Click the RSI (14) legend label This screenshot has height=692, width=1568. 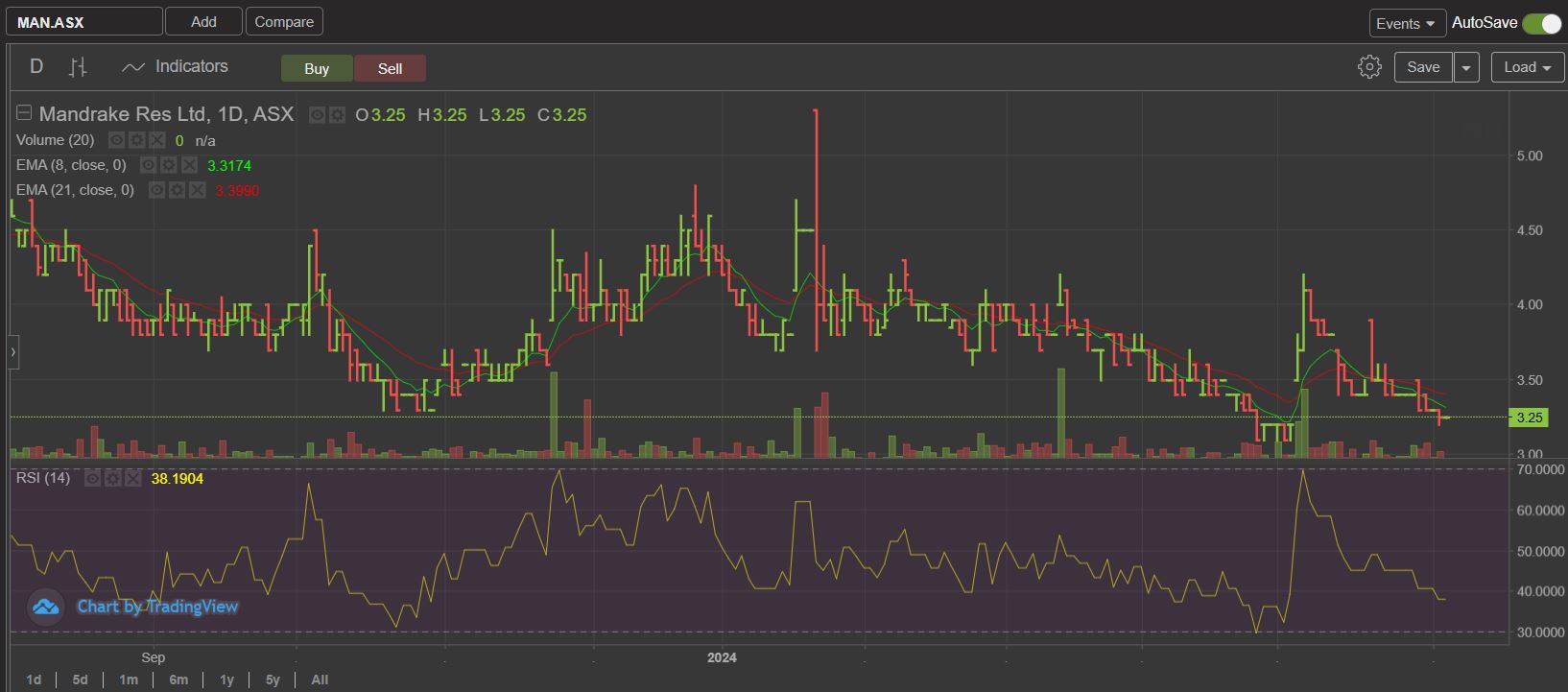coord(43,478)
